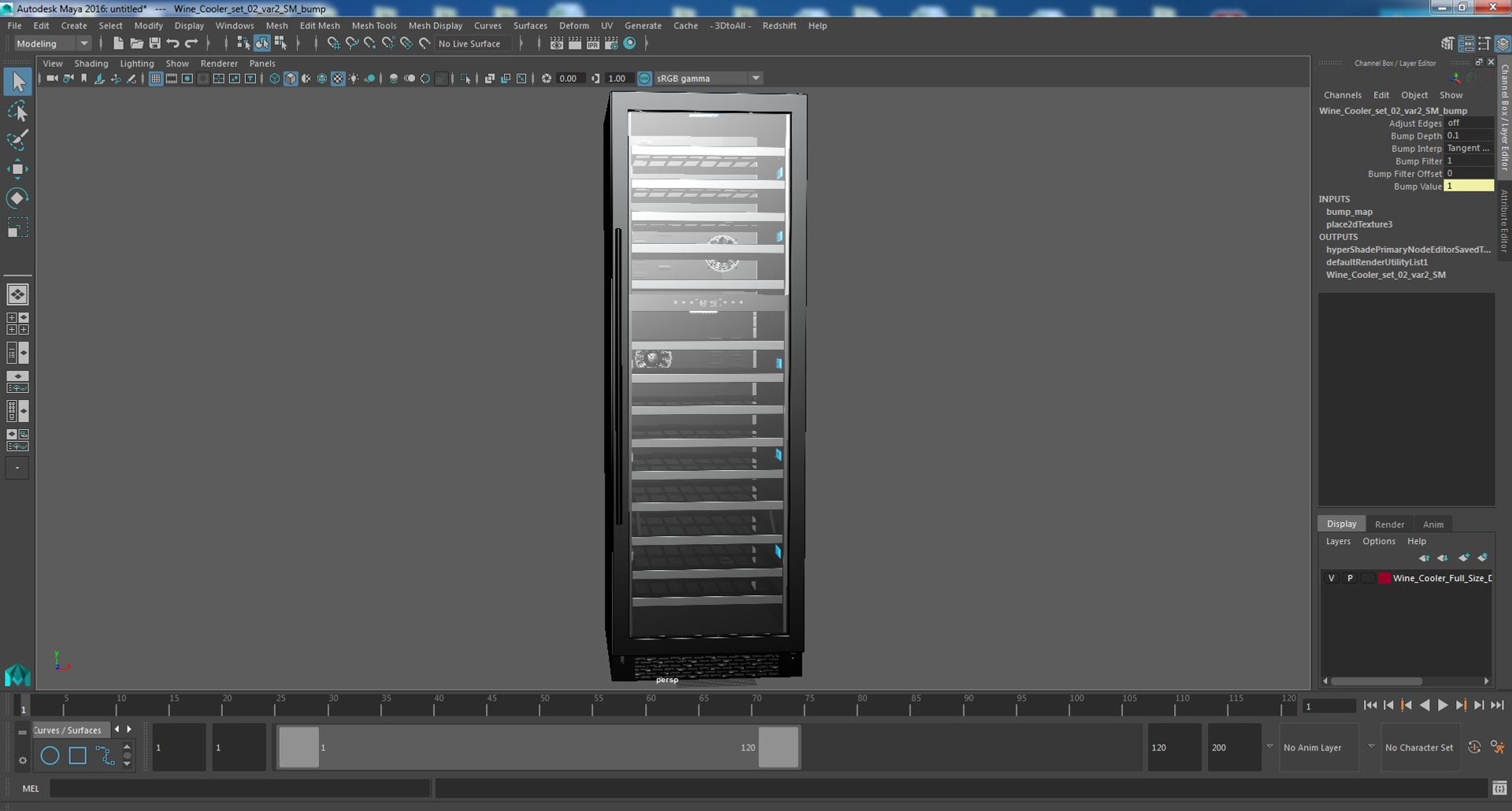Click the shelf tab right arrow
Image resolution: width=1512 pixels, height=811 pixels.
pos(129,729)
